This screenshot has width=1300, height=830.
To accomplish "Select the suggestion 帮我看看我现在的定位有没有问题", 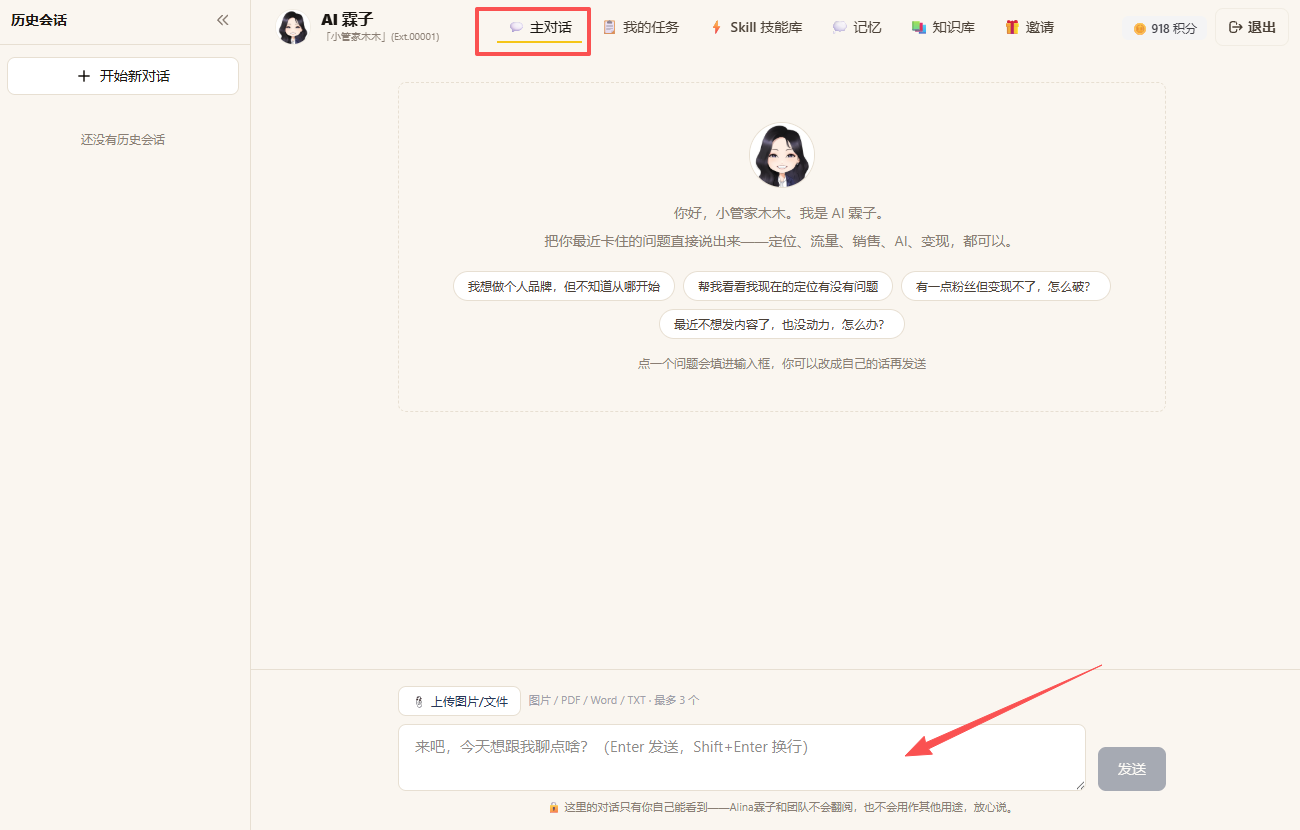I will (x=788, y=286).
